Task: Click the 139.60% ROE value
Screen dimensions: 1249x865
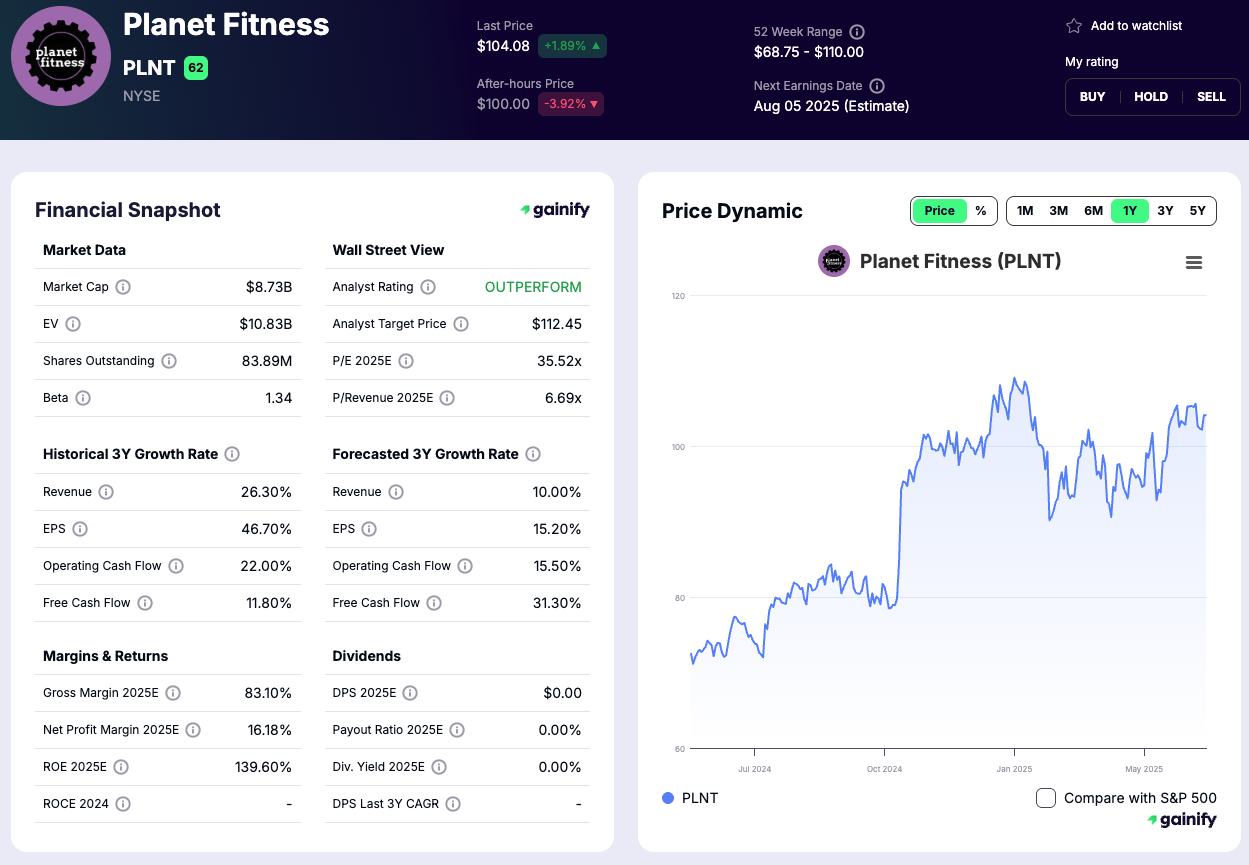Action: [264, 767]
